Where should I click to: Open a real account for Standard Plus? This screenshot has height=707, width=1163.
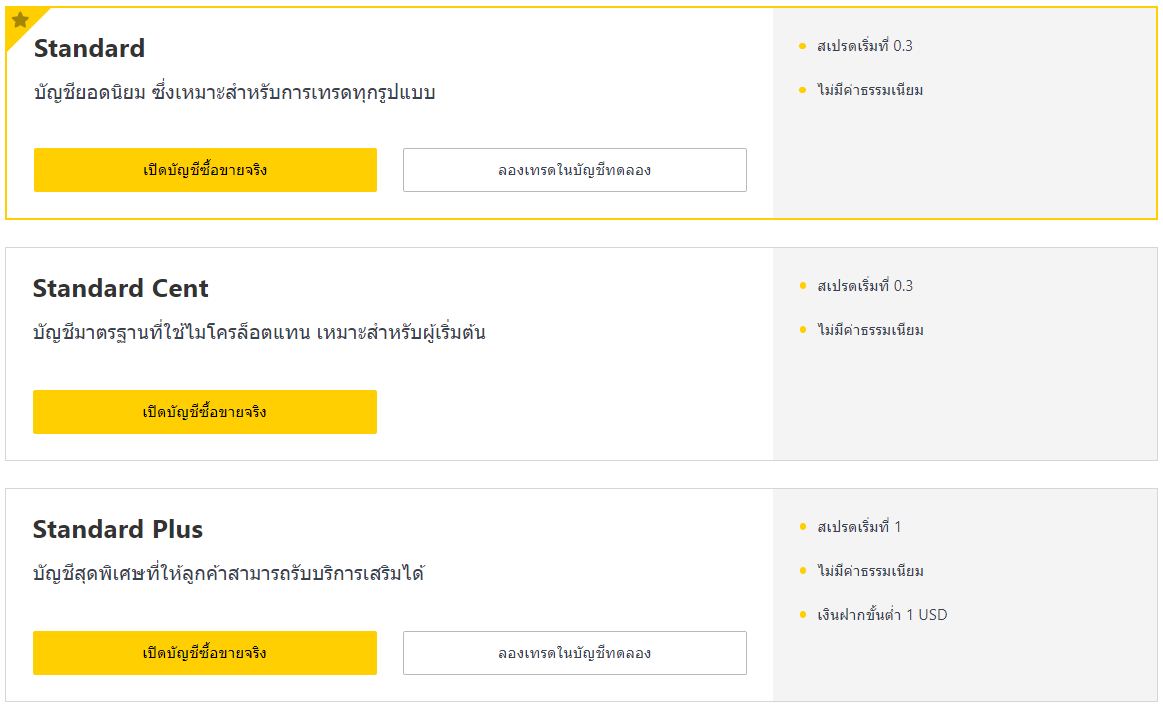205,653
